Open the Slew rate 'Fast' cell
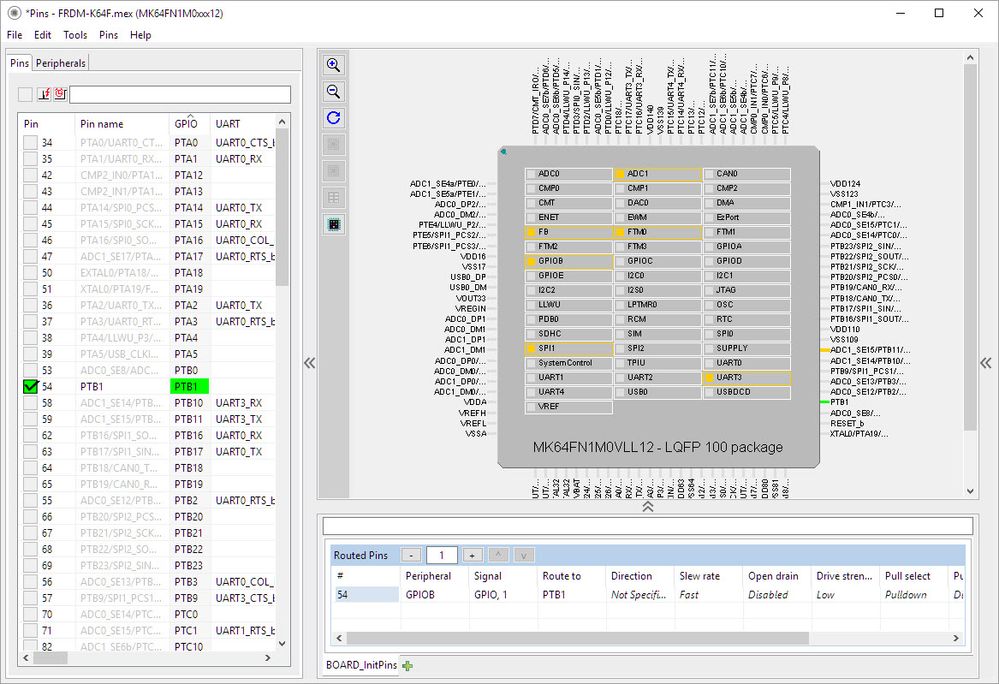 coord(708,595)
